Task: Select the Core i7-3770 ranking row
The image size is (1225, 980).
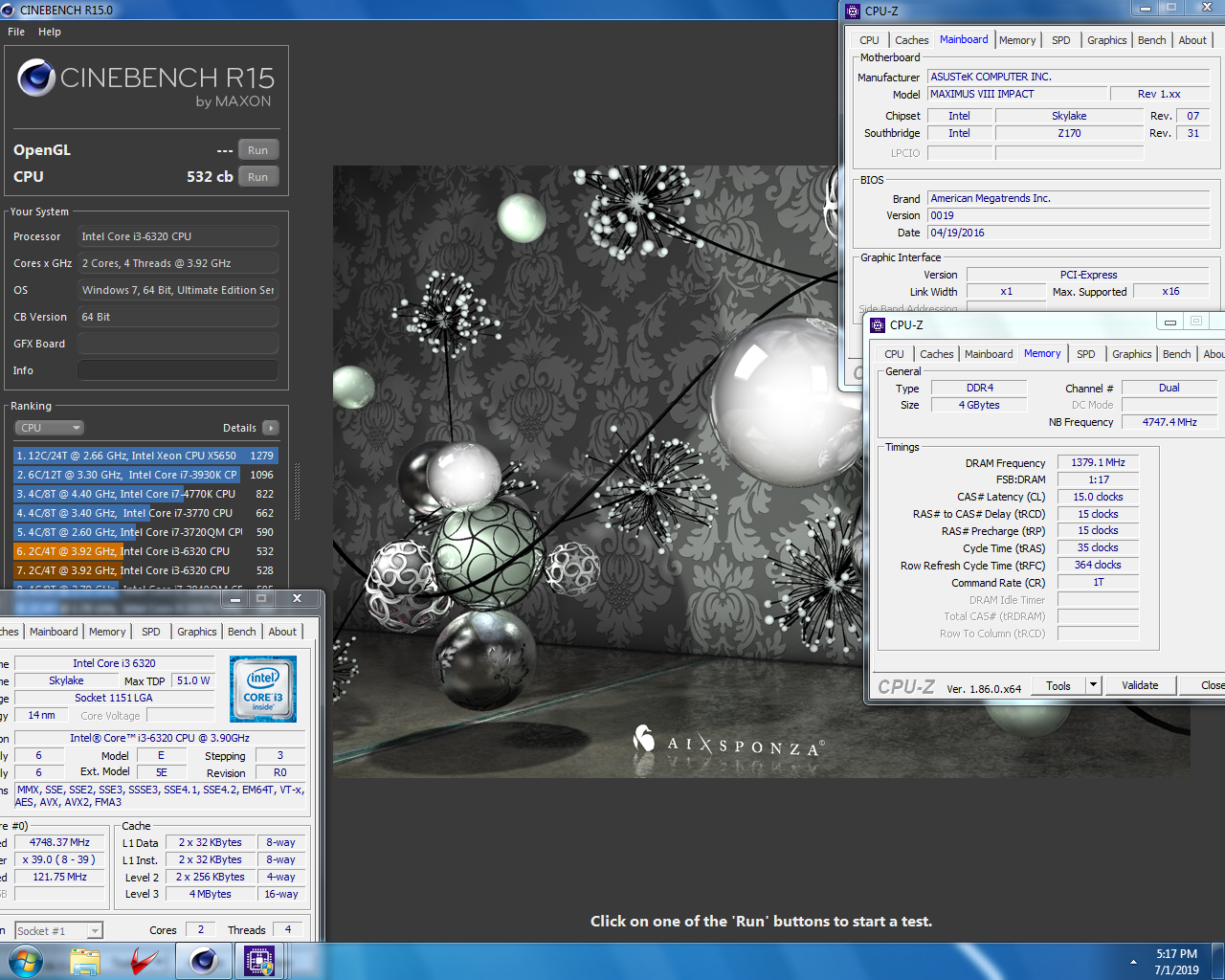Action: tap(145, 513)
